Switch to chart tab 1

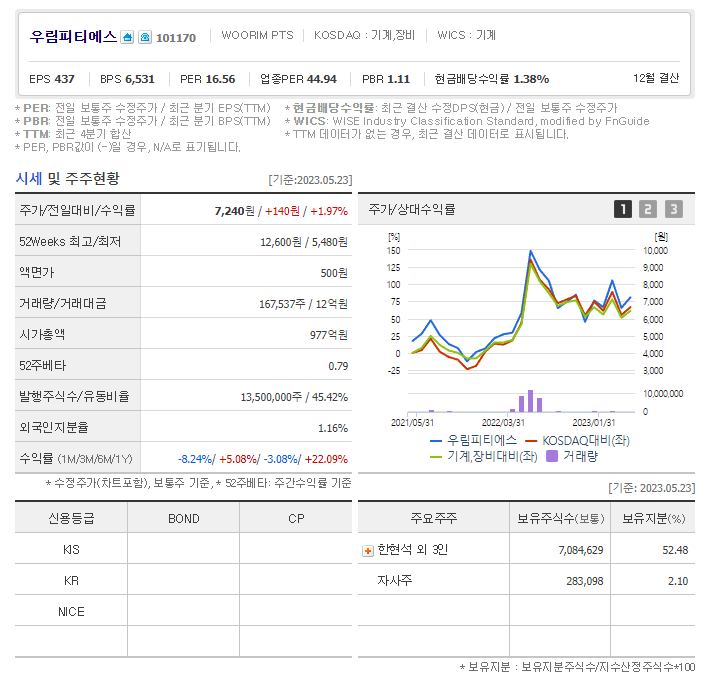pyautogui.click(x=623, y=209)
